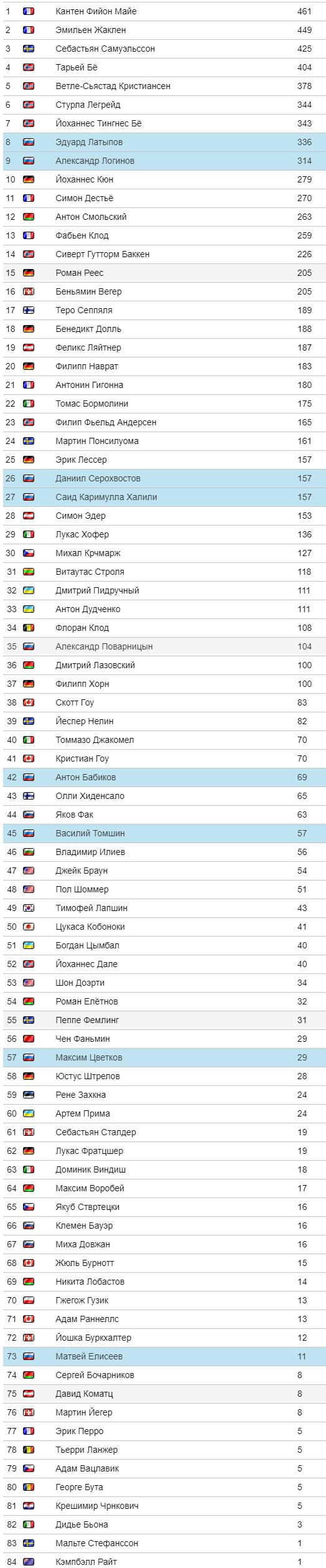The image size is (326, 1568).
Task: Click the French flag next to Кантен Фийон Майе
Action: click(x=29, y=11)
